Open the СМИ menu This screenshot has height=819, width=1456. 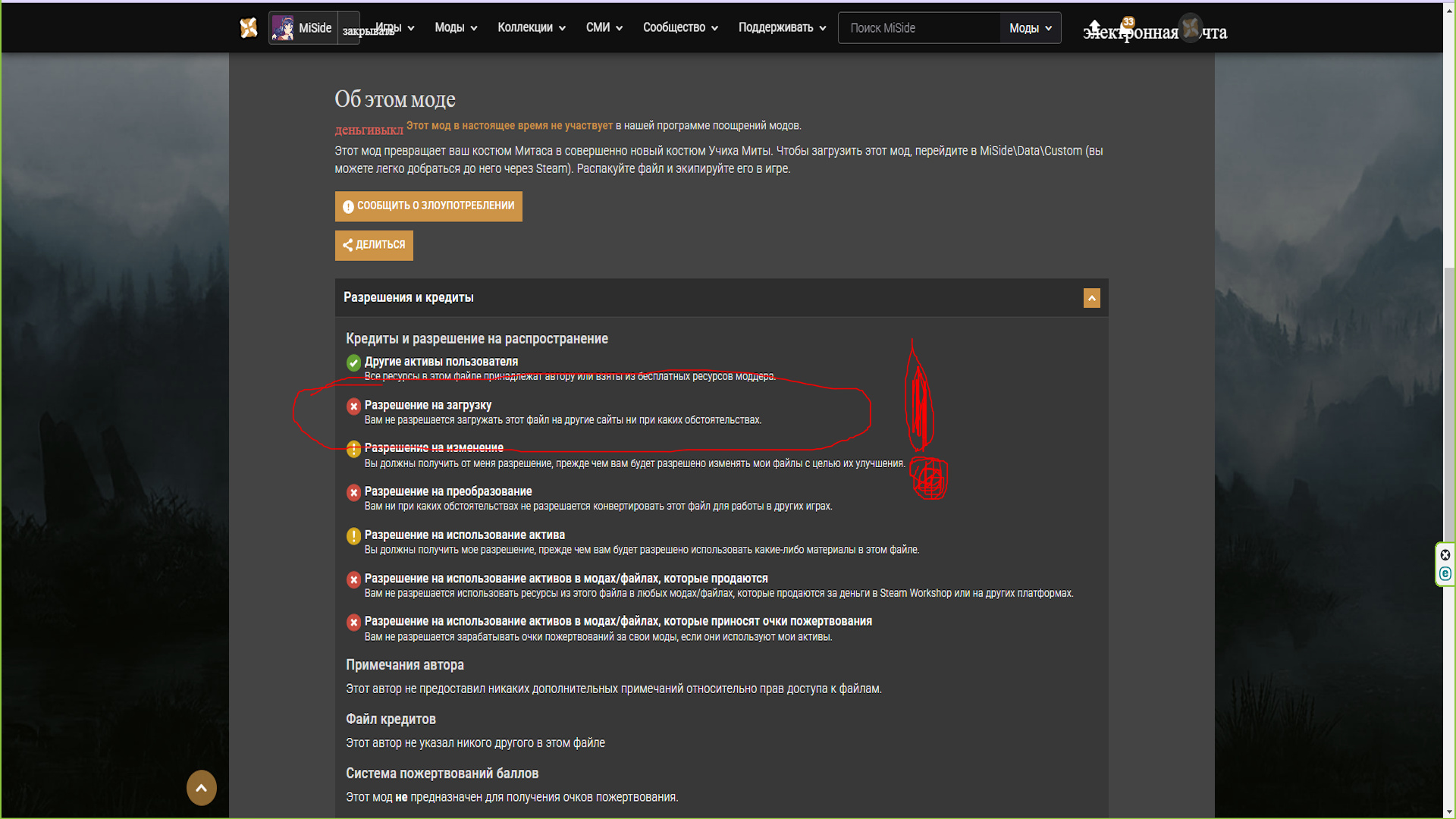[x=604, y=28]
